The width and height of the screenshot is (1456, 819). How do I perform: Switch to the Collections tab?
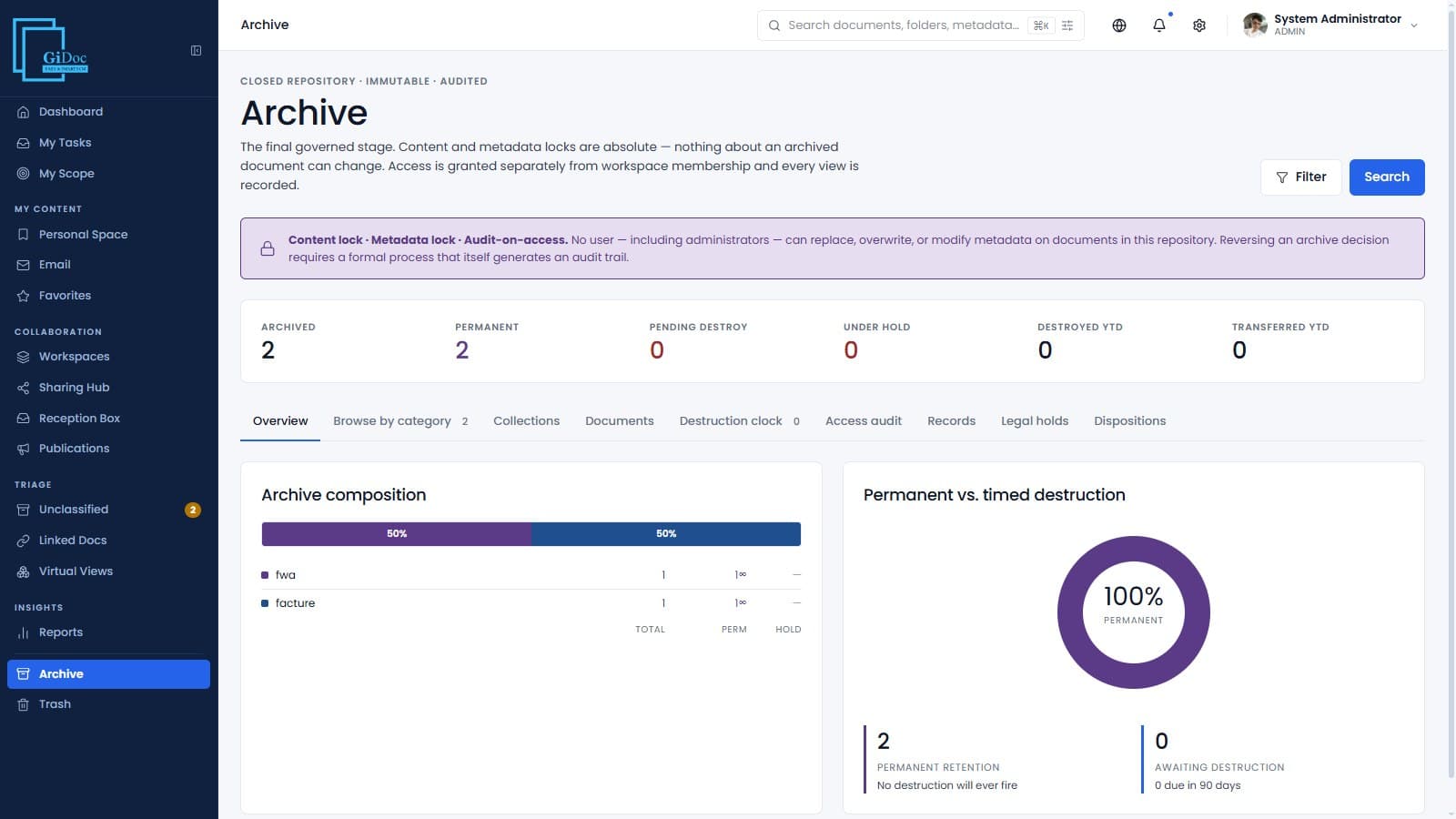[526, 421]
